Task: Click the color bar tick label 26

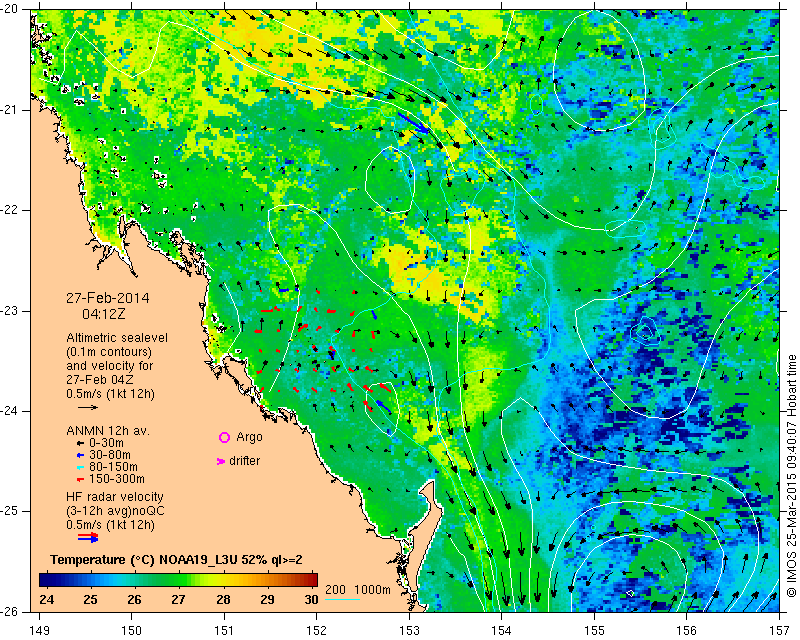Action: 134,599
